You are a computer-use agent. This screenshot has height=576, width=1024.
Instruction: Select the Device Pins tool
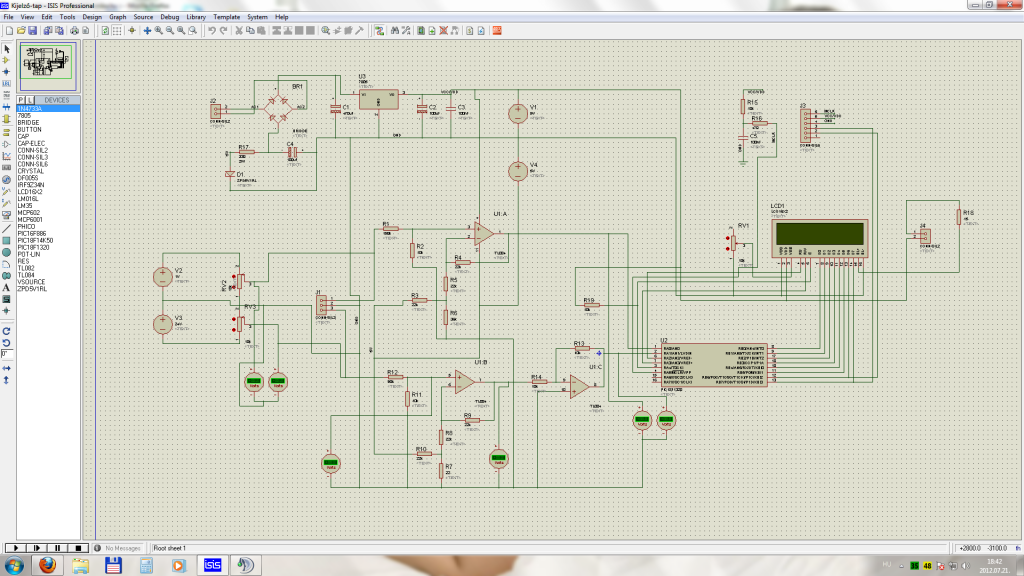click(7, 144)
